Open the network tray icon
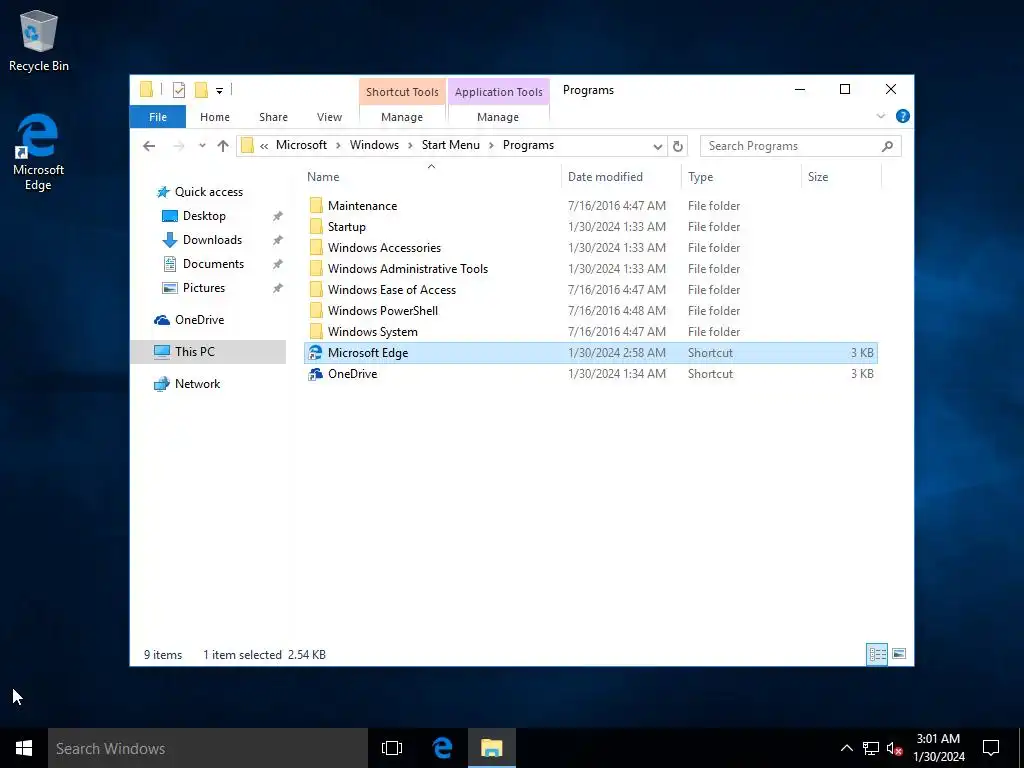1024x768 pixels. [x=871, y=748]
